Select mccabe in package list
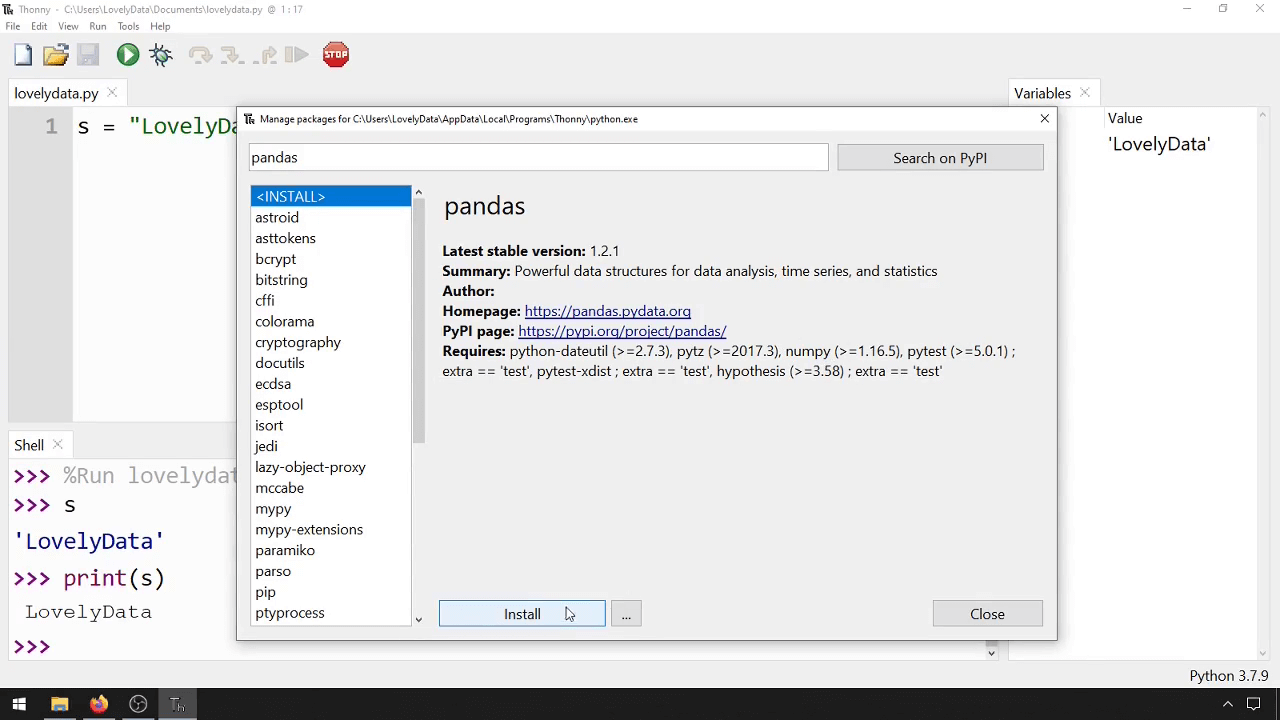 (x=330, y=488)
